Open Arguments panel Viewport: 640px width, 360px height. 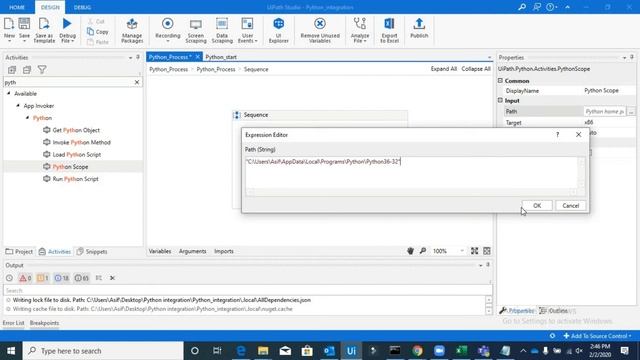pos(192,251)
